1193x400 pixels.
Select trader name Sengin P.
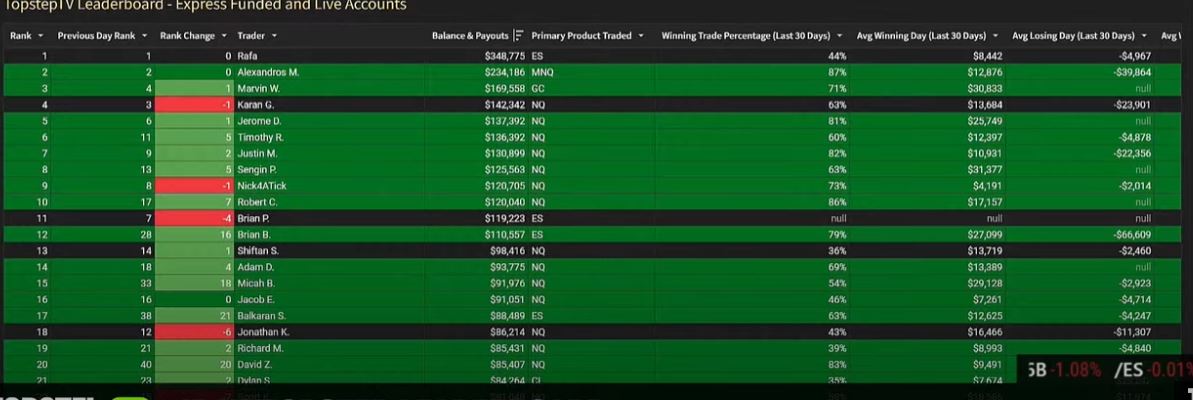[x=256, y=170]
